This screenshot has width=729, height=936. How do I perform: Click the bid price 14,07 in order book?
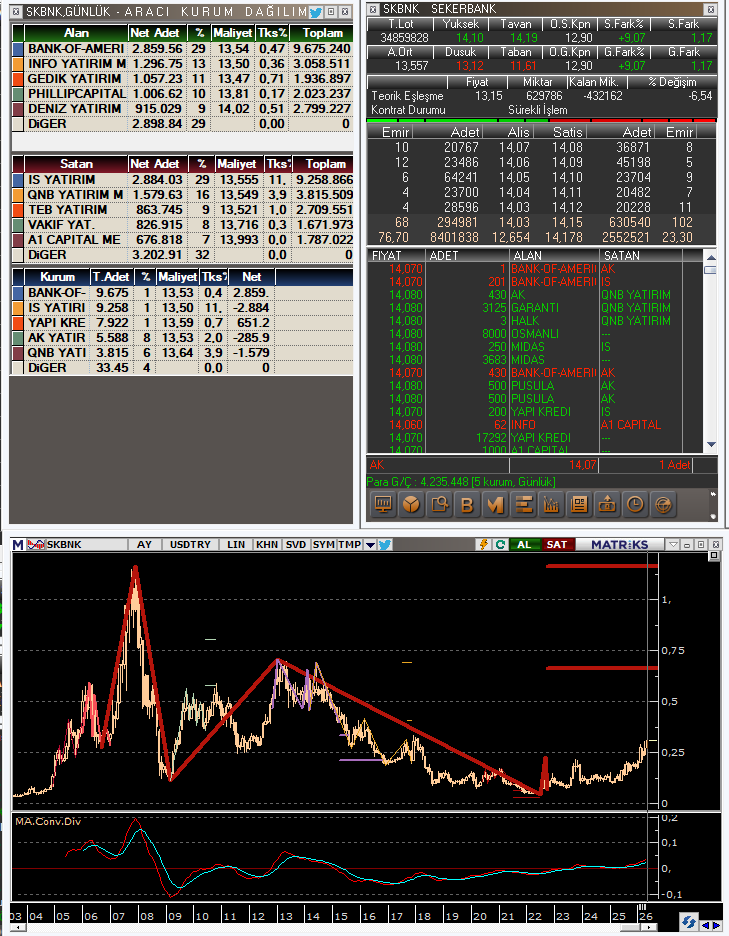(514, 147)
